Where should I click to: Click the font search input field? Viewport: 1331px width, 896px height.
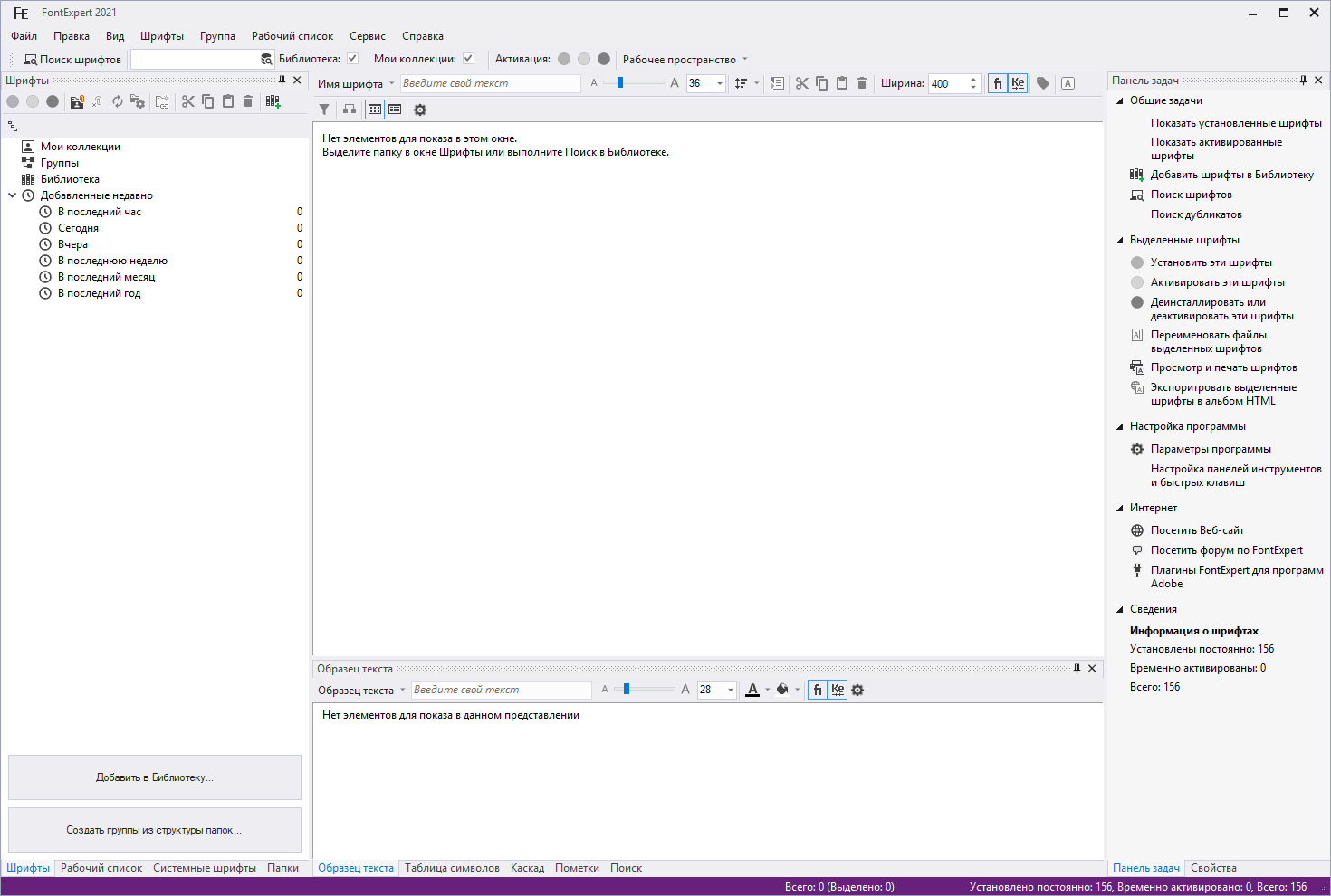pos(195,59)
